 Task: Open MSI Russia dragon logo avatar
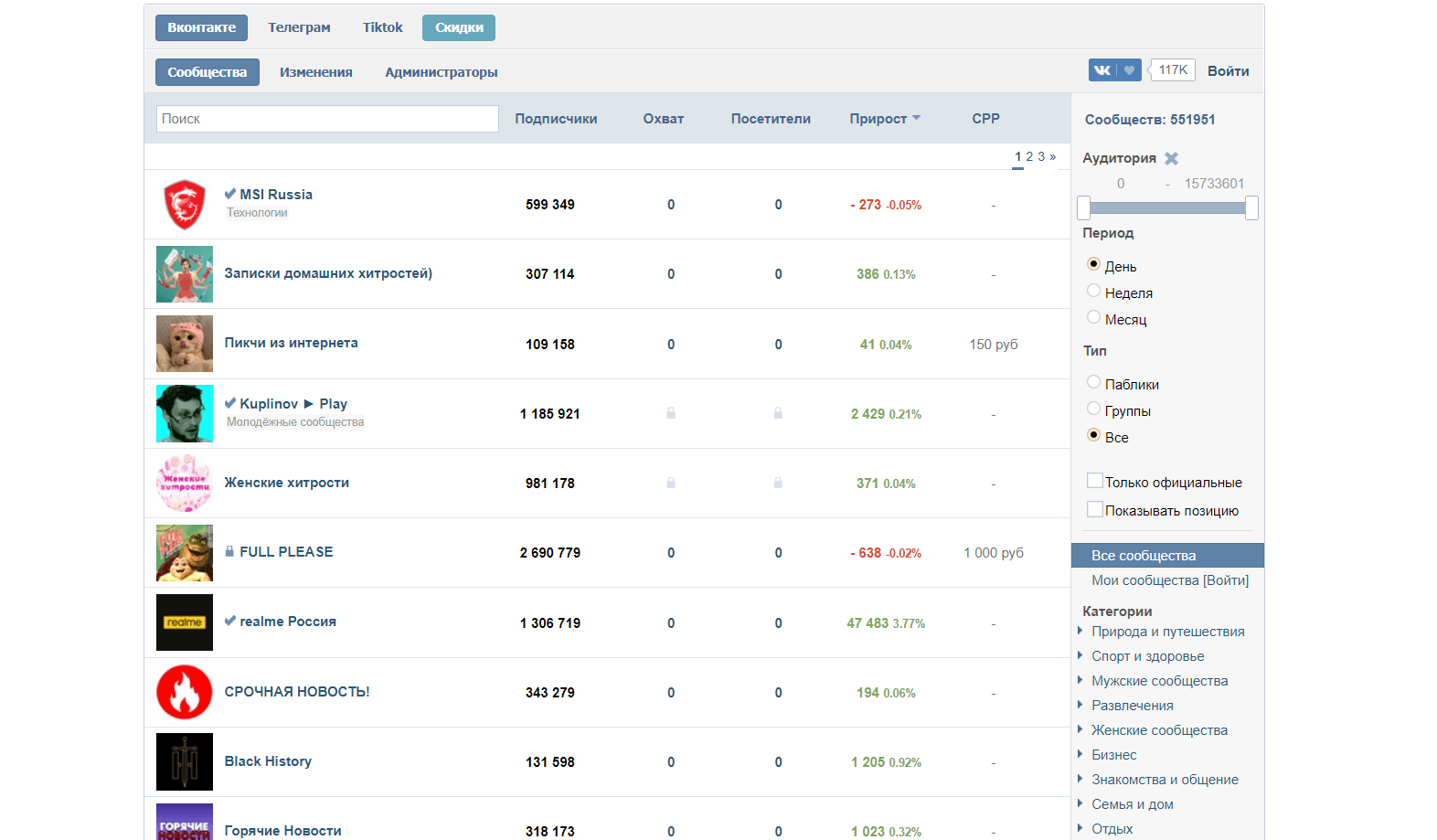pos(184,205)
